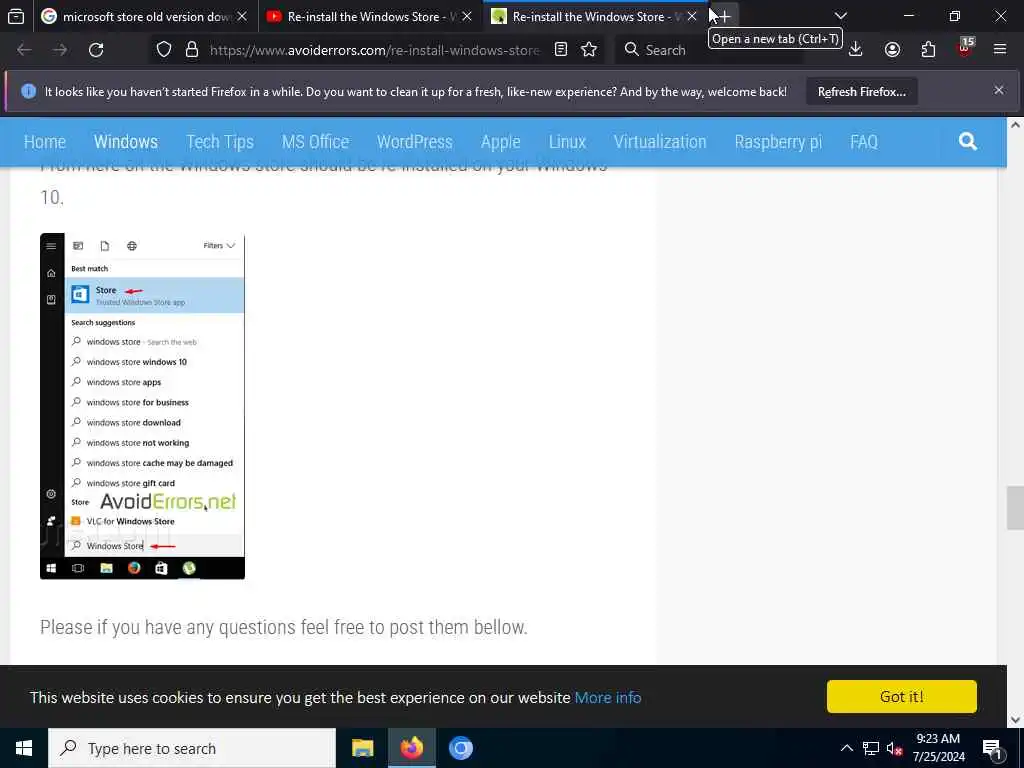This screenshot has width=1024, height=768.
Task: Open the Tech Tips menu item
Action: coord(220,142)
